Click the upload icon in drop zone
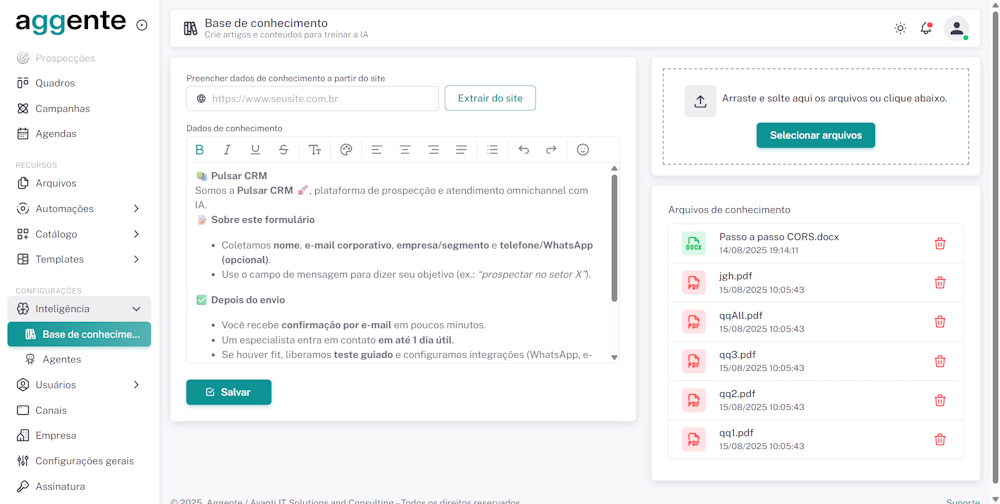This screenshot has height=504, width=1000. click(x=700, y=101)
